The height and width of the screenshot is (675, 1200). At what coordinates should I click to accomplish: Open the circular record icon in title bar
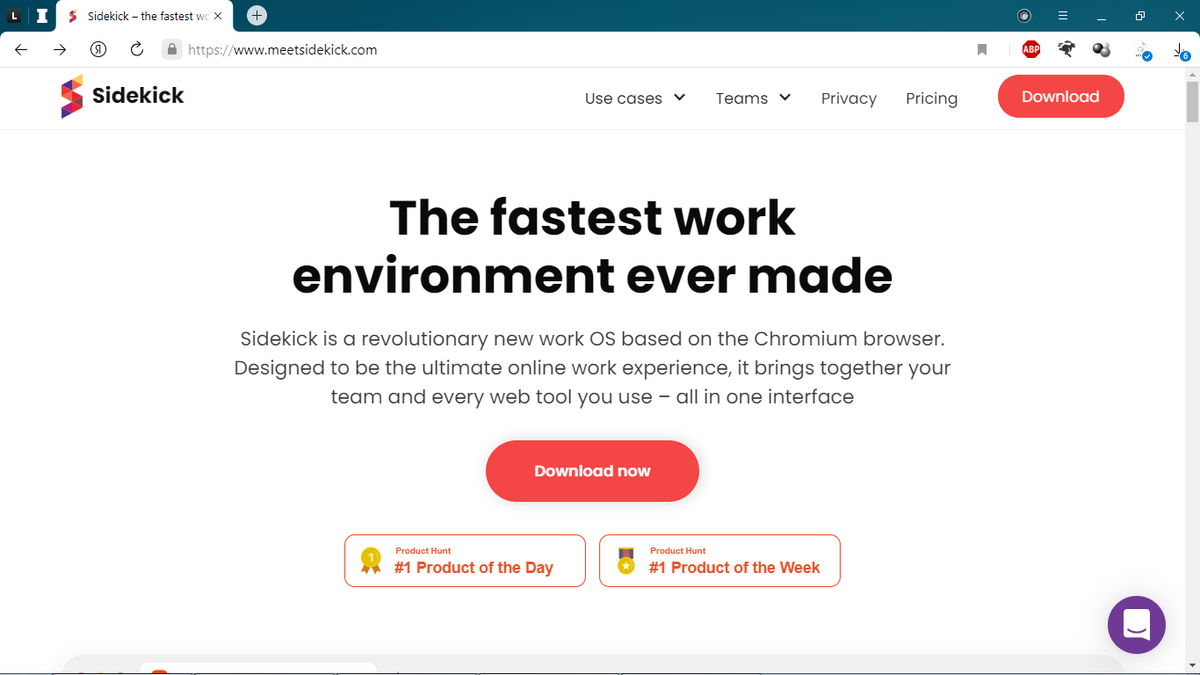1024,16
